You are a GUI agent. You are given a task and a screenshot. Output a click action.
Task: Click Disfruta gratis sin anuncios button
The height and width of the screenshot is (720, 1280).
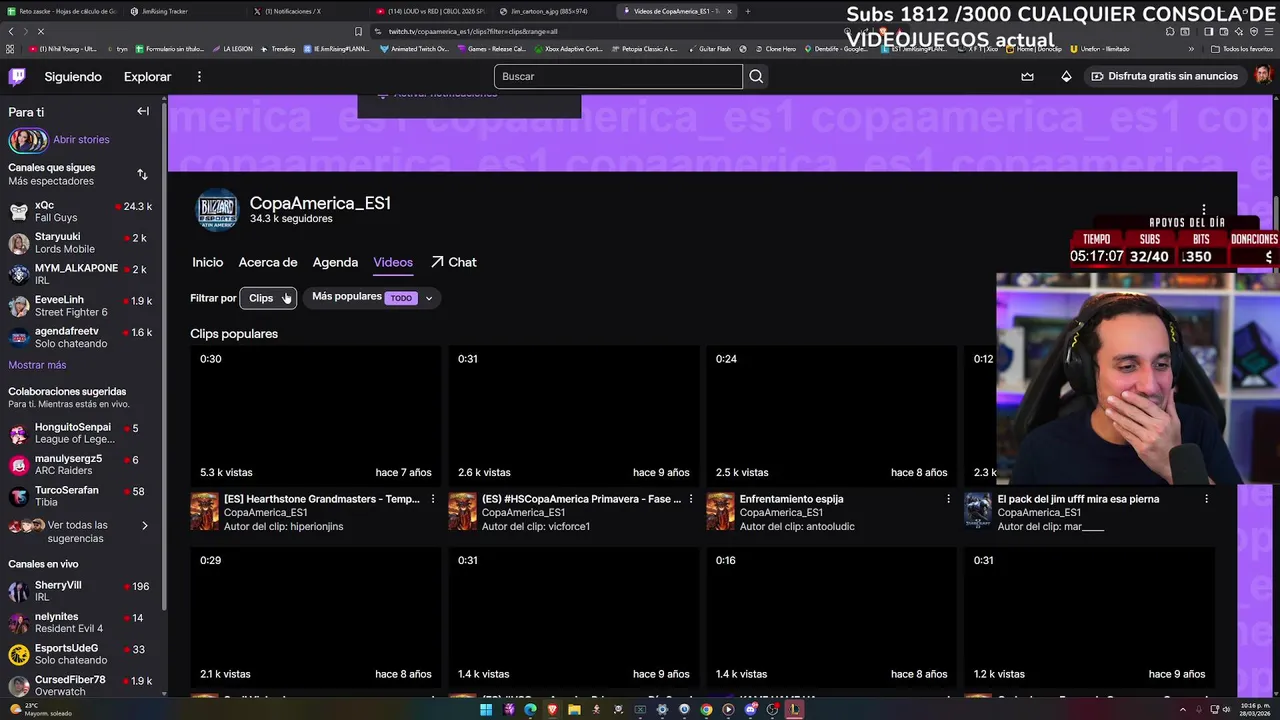[1164, 76]
